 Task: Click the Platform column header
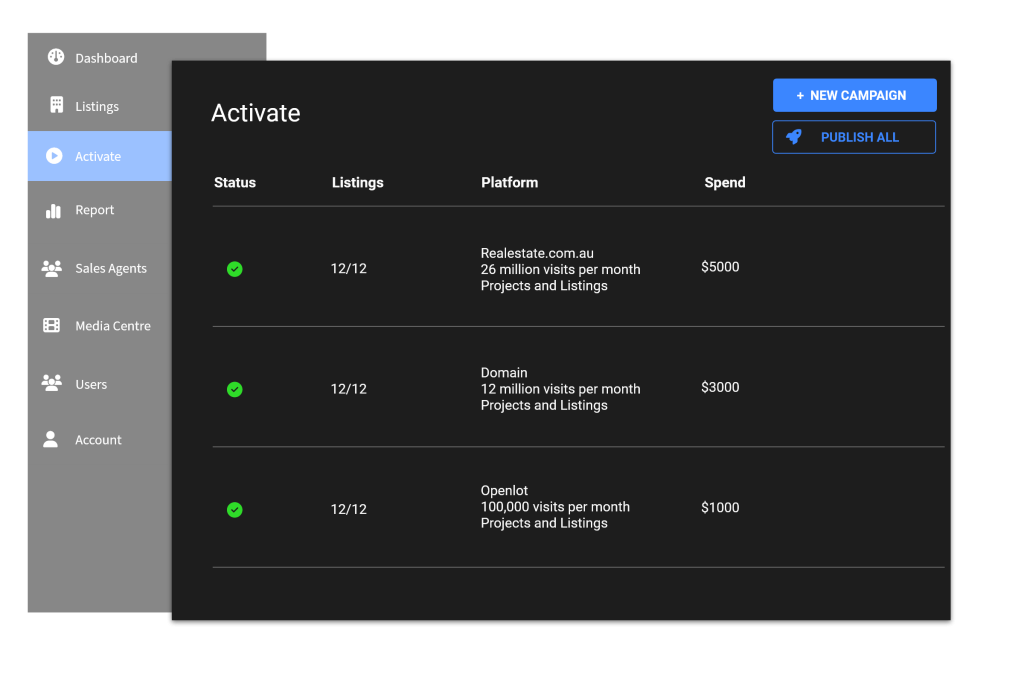pos(509,182)
